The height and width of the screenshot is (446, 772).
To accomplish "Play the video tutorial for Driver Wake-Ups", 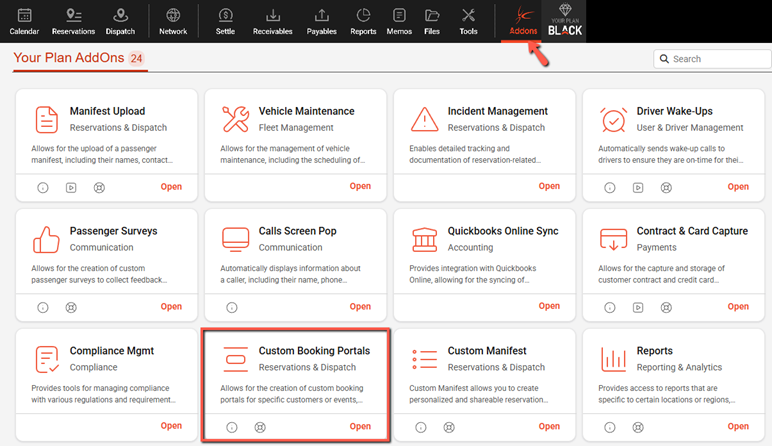I will coord(638,187).
